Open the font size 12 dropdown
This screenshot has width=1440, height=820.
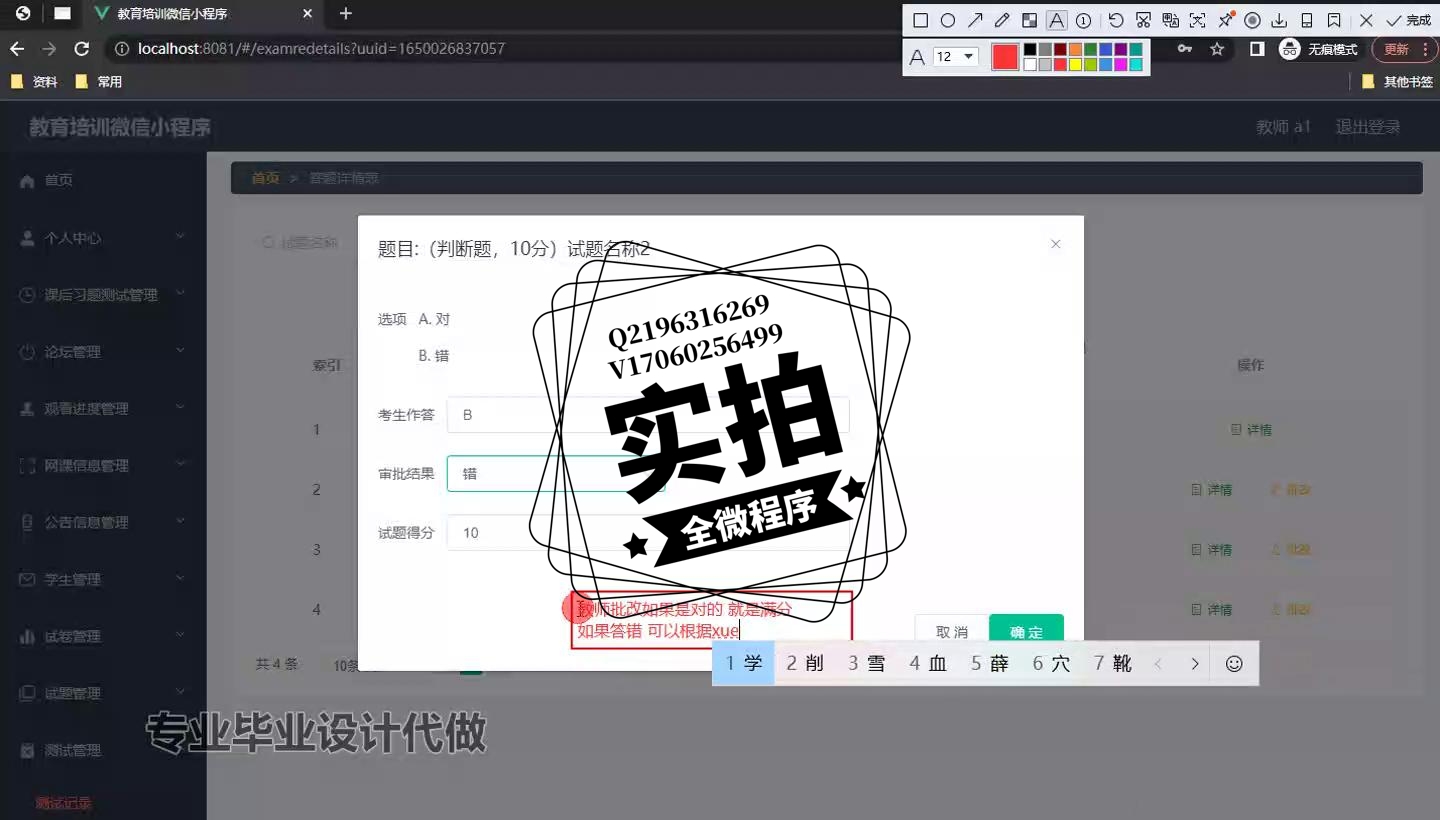pyautogui.click(x=955, y=57)
